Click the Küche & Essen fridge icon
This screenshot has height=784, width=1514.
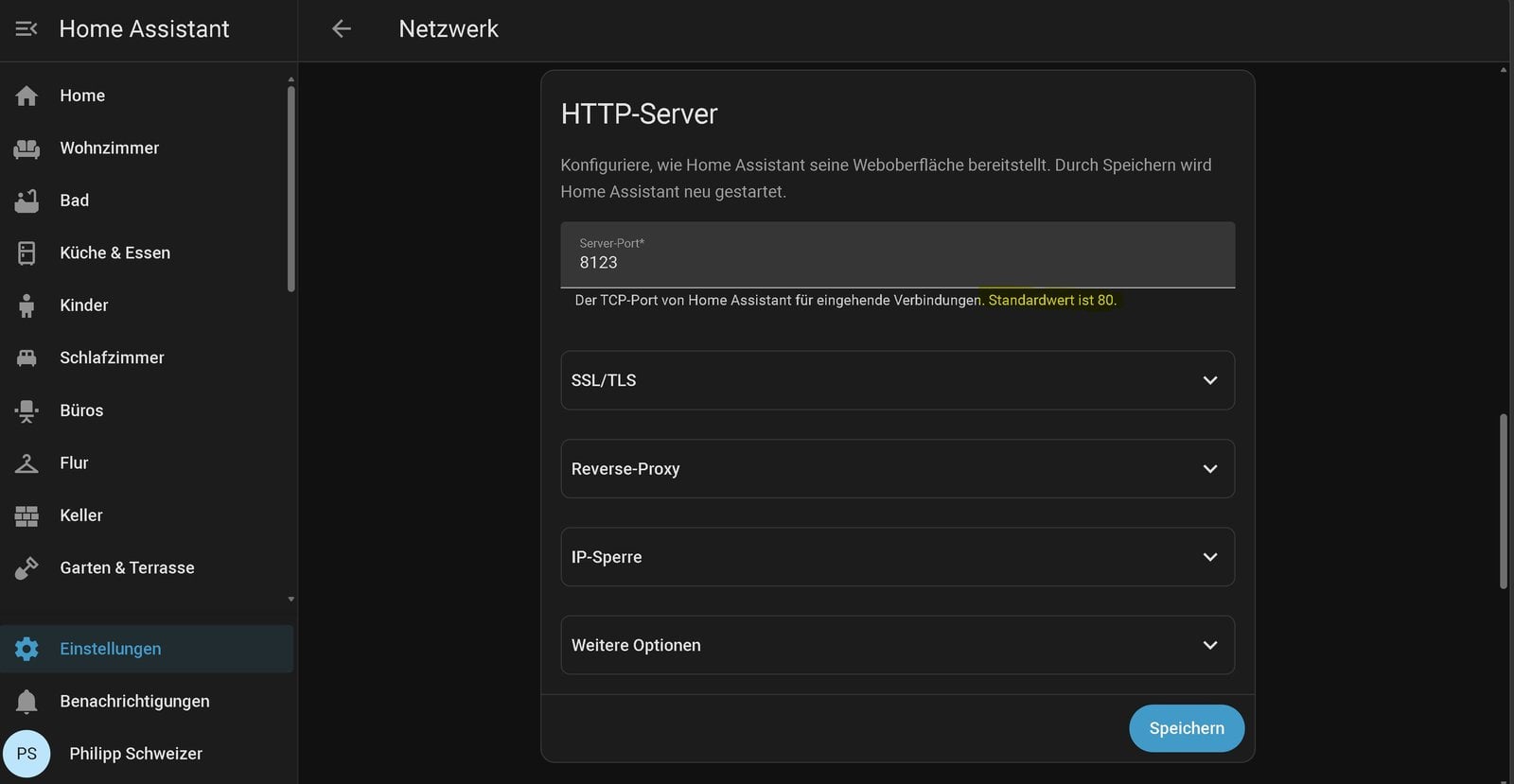coord(26,253)
